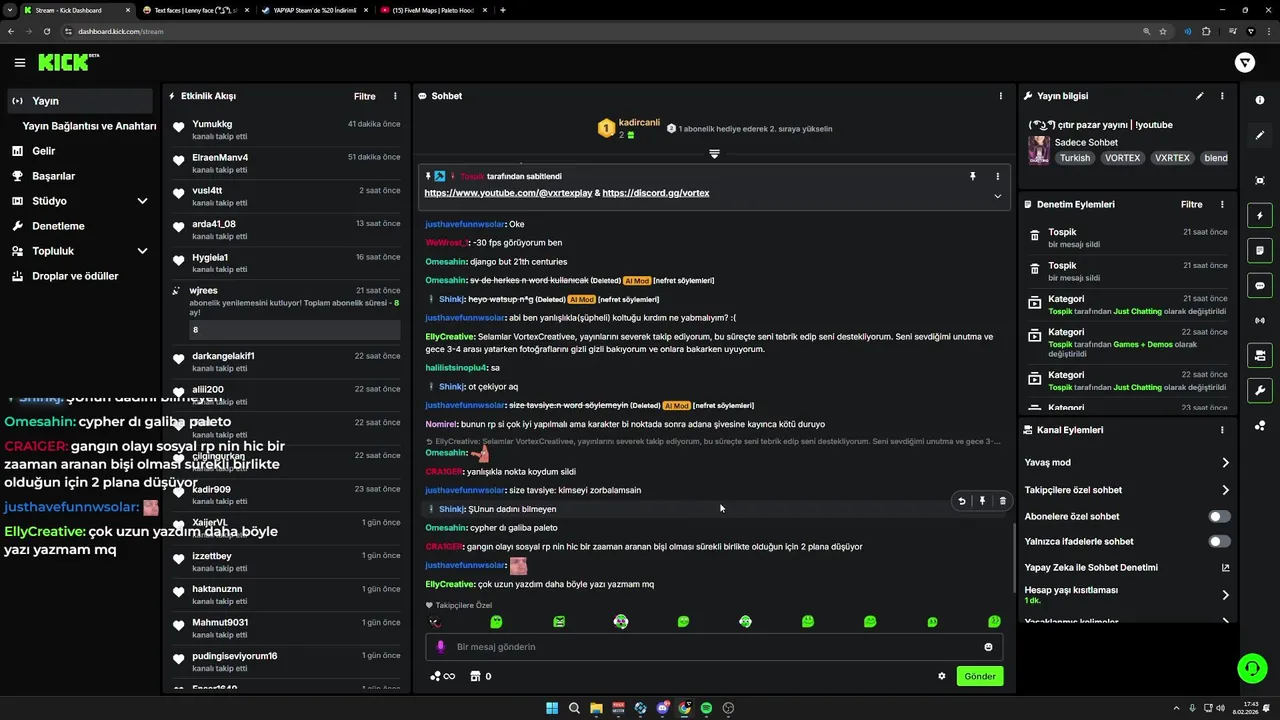Viewport: 1280px width, 720px height.
Task: Toggle the note panel icon in right rail
Action: (x=1260, y=250)
